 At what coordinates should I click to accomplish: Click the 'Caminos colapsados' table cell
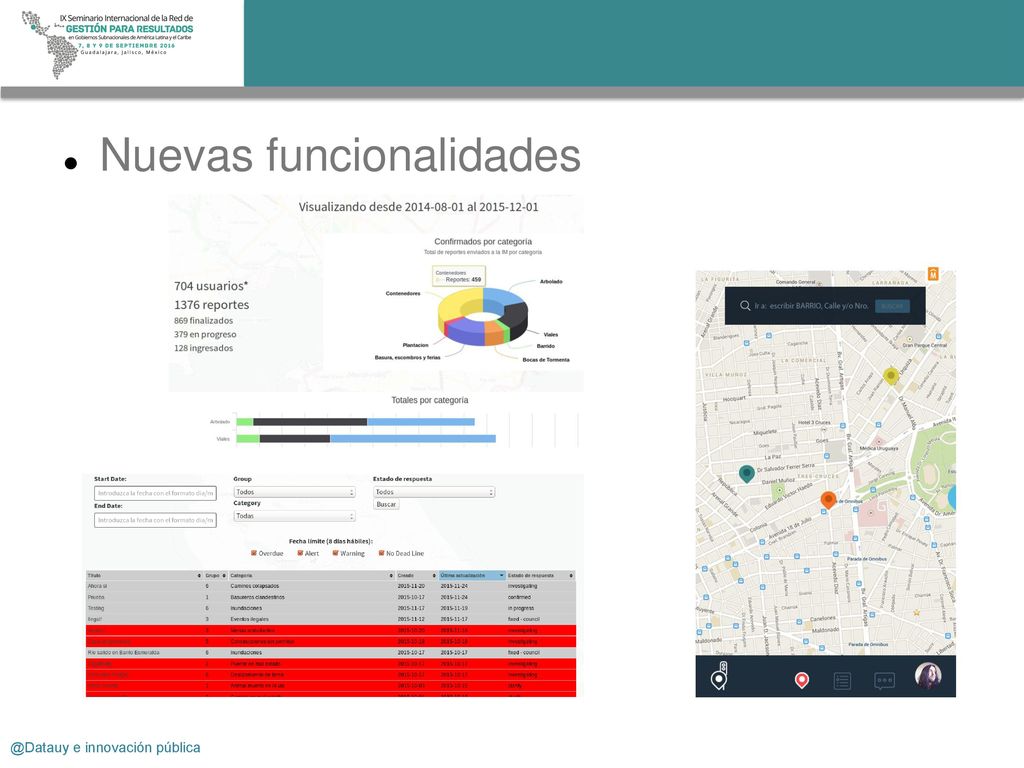click(x=255, y=586)
